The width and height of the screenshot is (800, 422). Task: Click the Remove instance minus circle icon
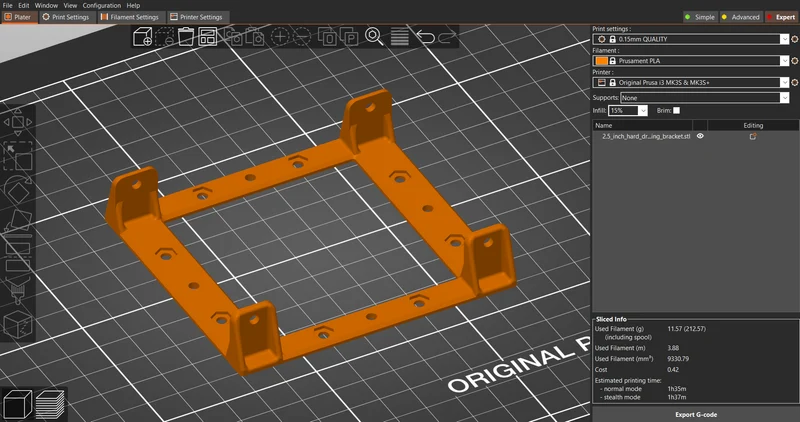[x=302, y=37]
